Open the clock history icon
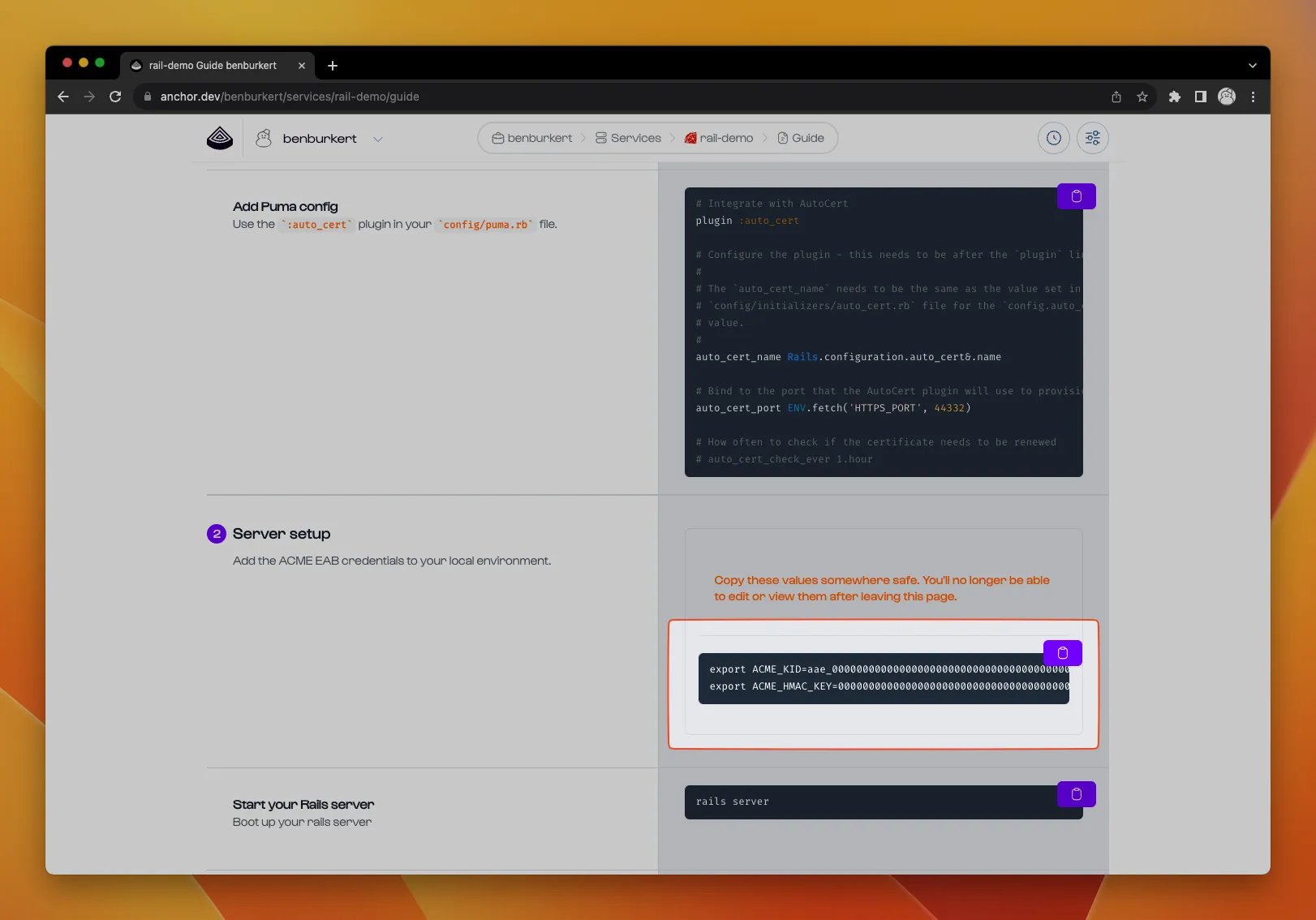 coord(1053,138)
